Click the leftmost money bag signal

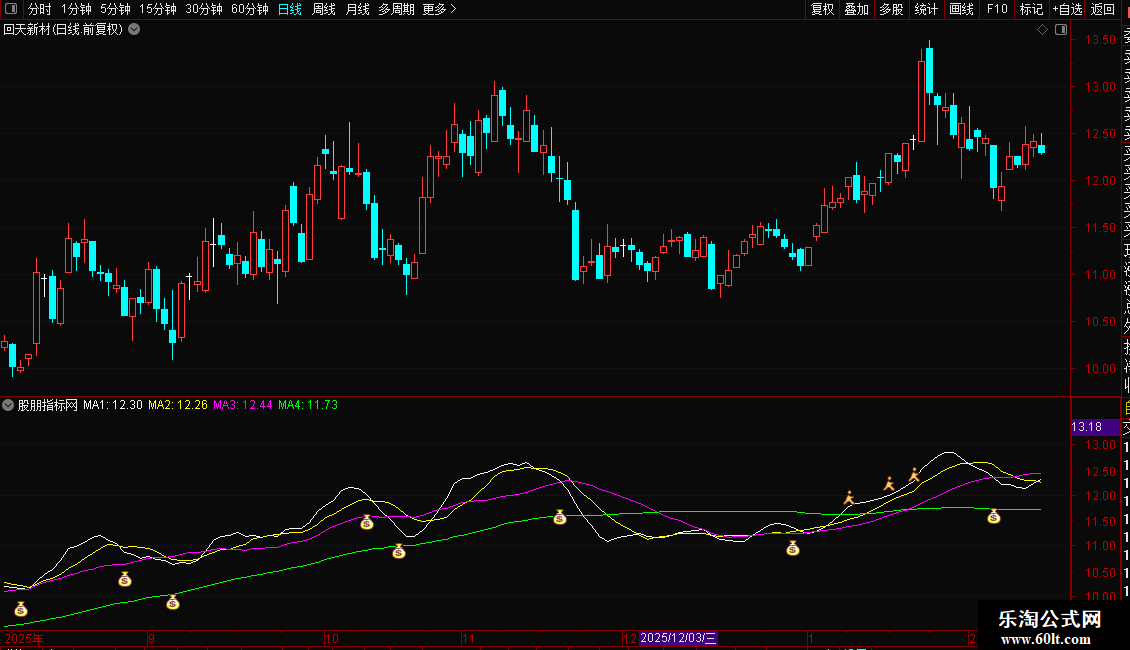(21, 610)
